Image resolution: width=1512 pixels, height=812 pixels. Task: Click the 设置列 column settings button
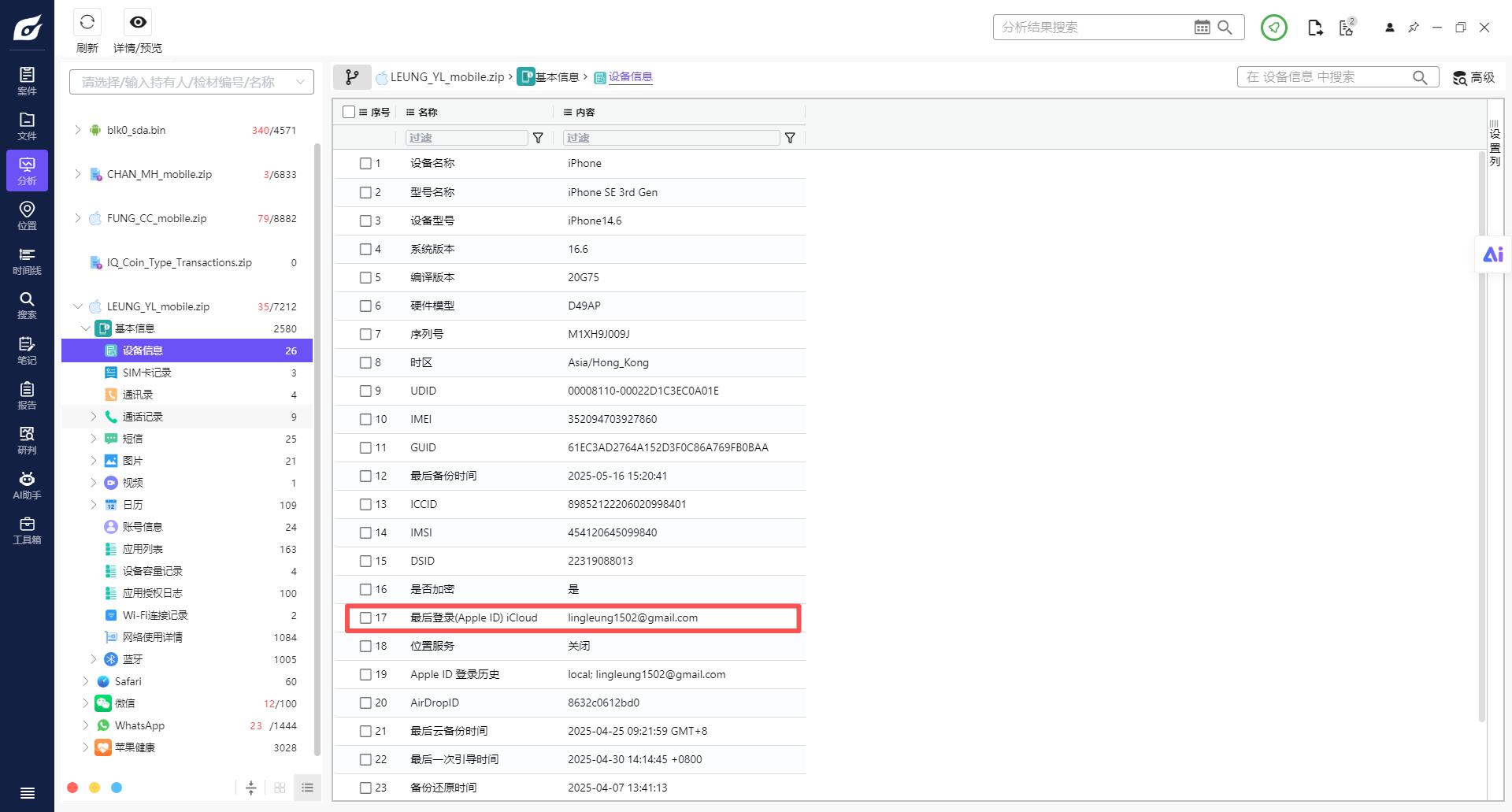[x=1495, y=143]
